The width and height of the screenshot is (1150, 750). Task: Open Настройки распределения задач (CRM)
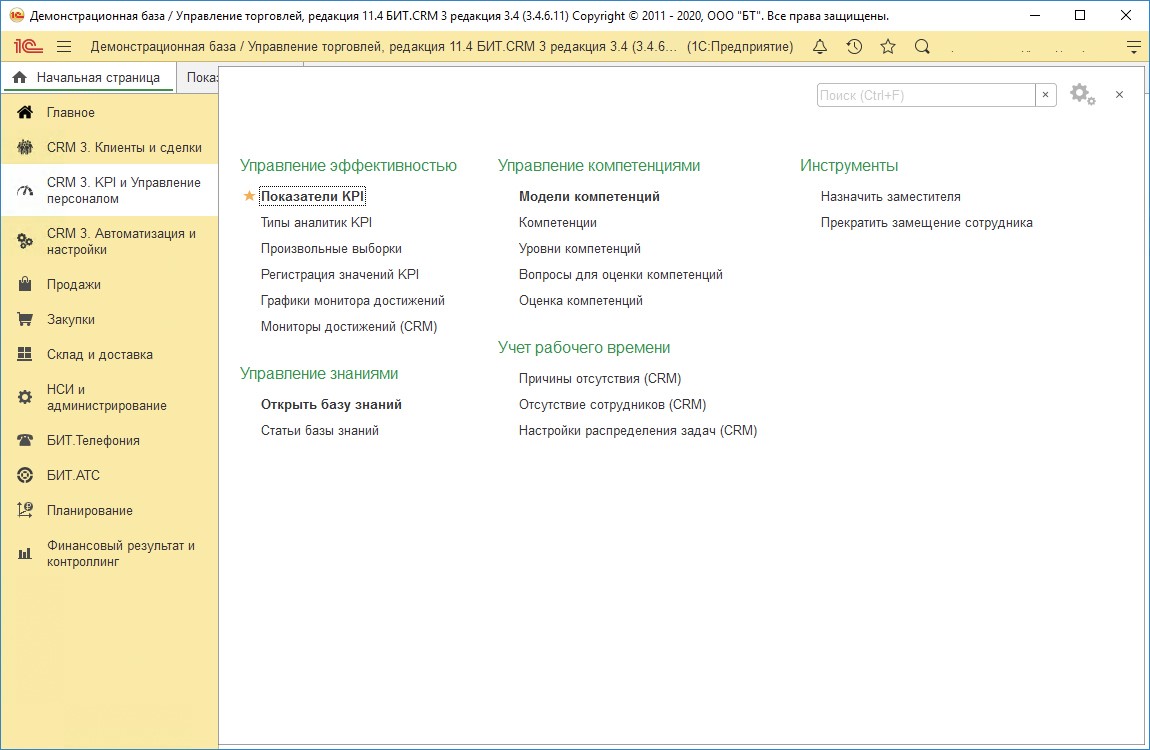638,431
